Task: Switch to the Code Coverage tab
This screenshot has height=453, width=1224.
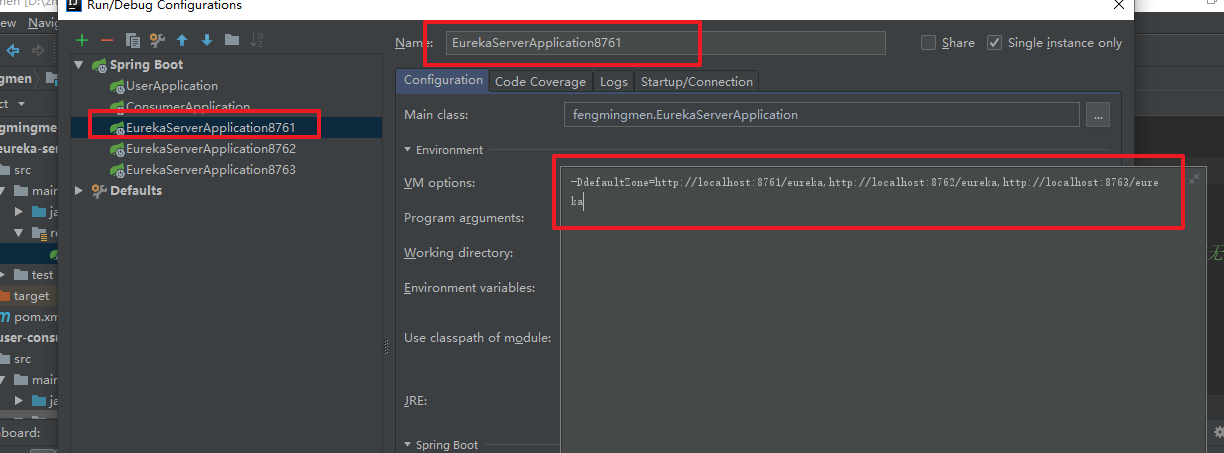Action: (x=540, y=82)
